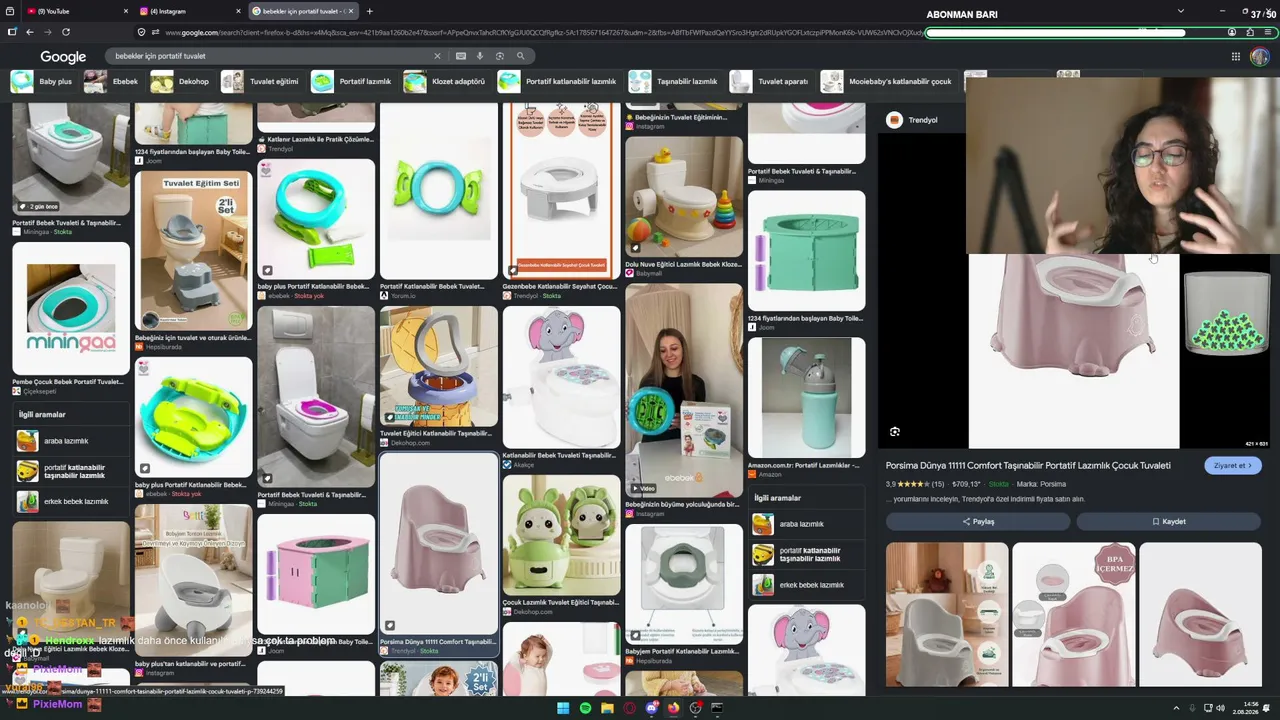Share the image with Paylaş
Screen dimensions: 1280x720
point(978,521)
